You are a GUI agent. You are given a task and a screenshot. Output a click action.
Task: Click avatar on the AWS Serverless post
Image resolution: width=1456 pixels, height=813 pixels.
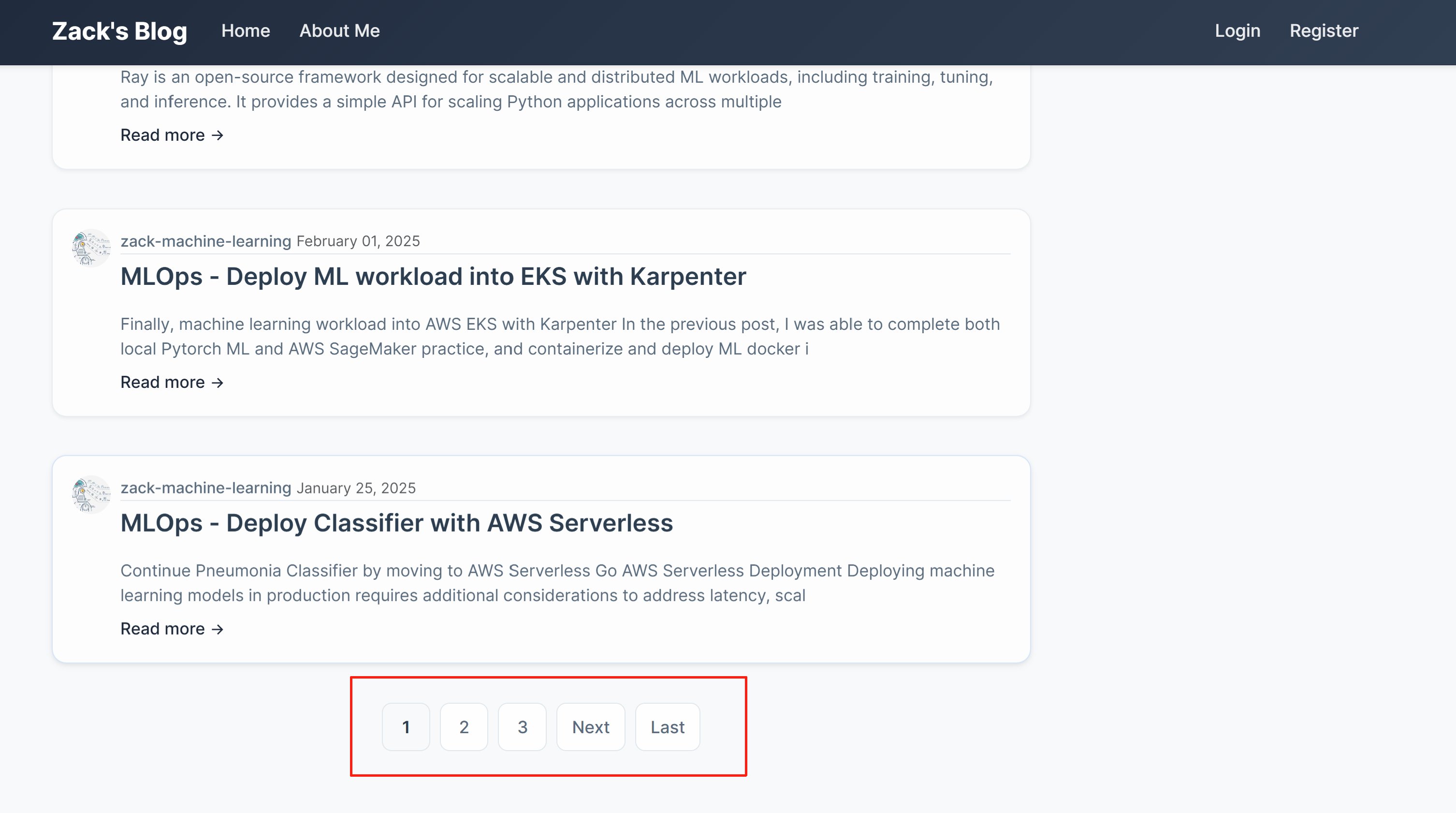point(90,494)
